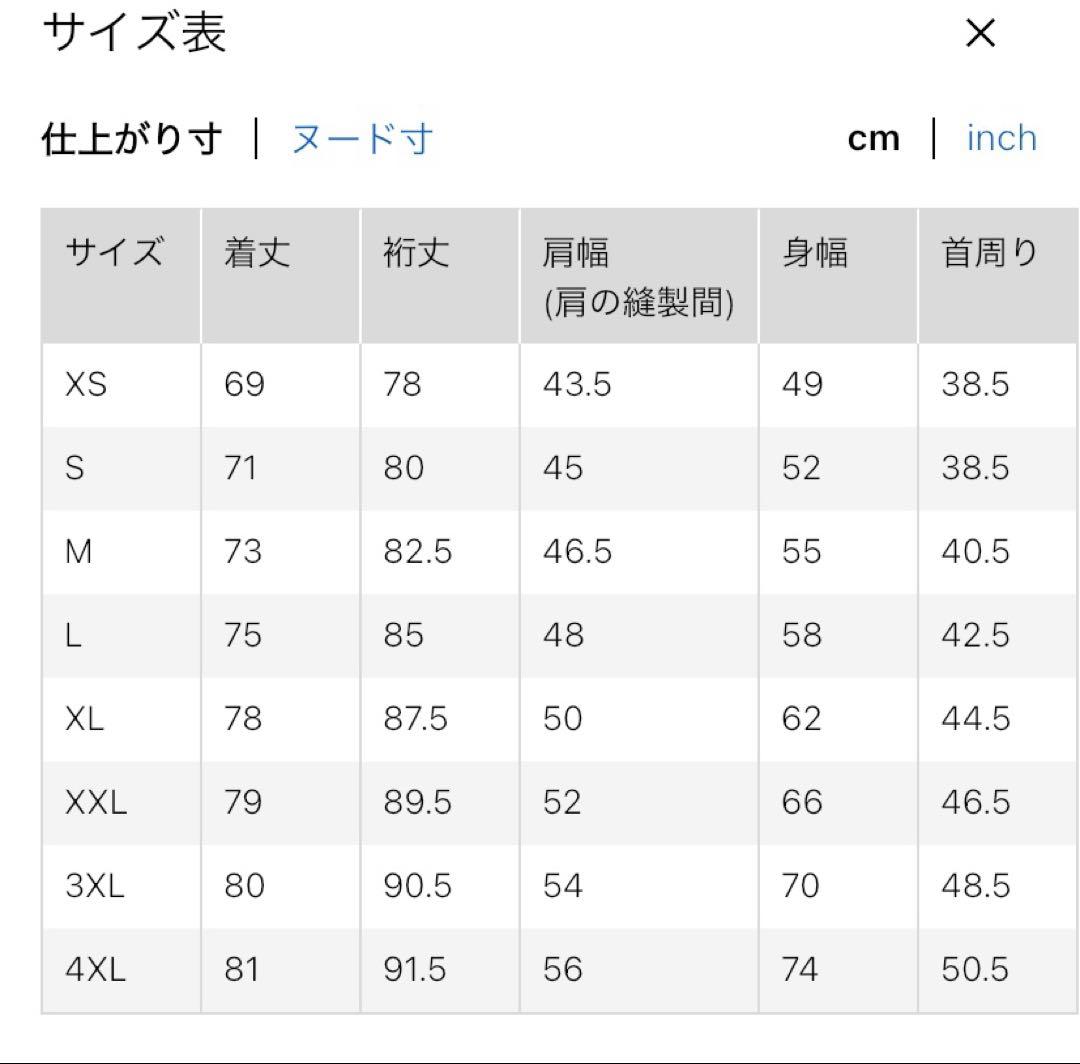The width and height of the screenshot is (1080, 1064).
Task: Click the 82.5 裄丈 value for M
Action: 417,552
